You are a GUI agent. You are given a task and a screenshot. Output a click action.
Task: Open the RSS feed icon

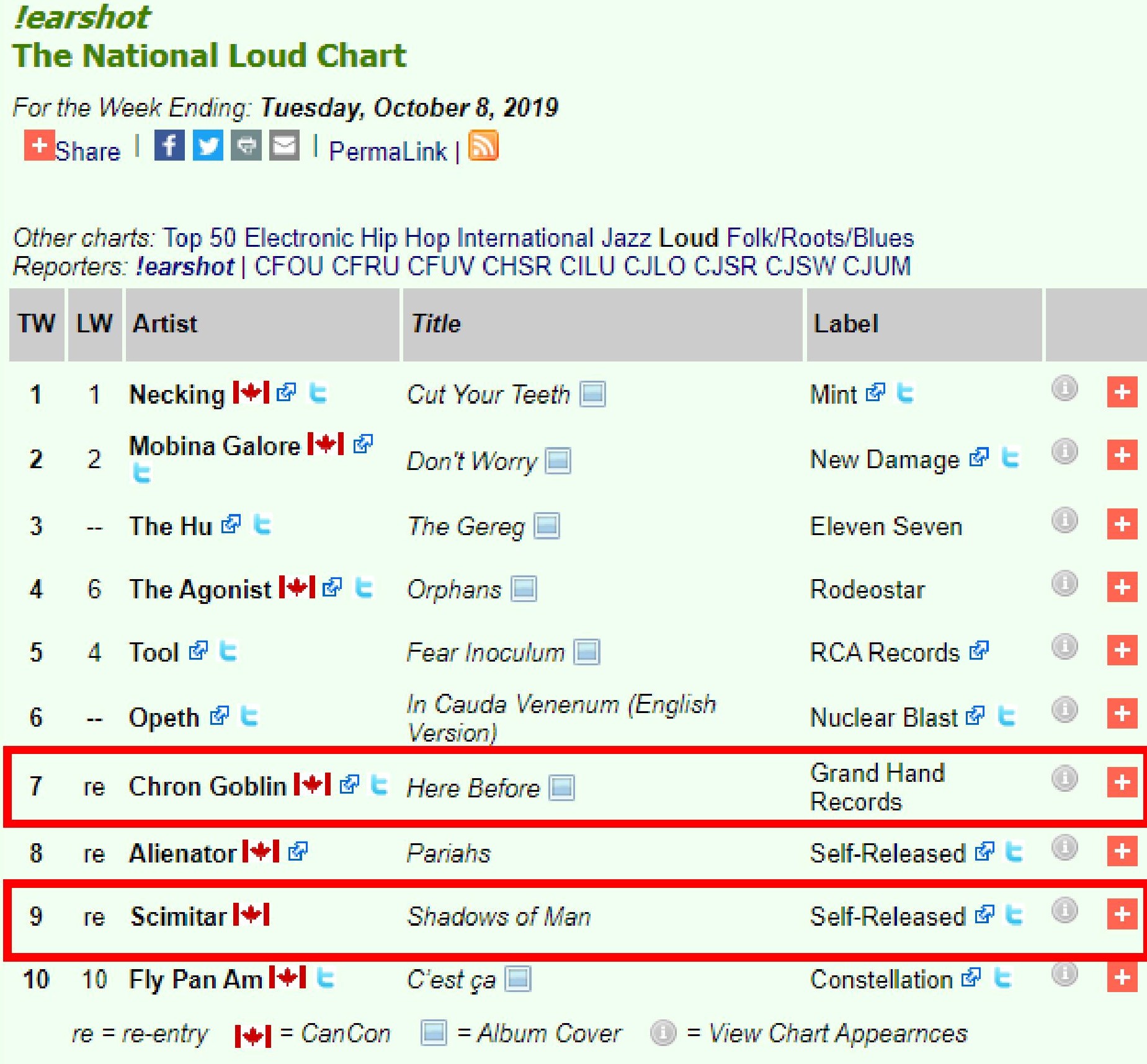pyautogui.click(x=483, y=146)
